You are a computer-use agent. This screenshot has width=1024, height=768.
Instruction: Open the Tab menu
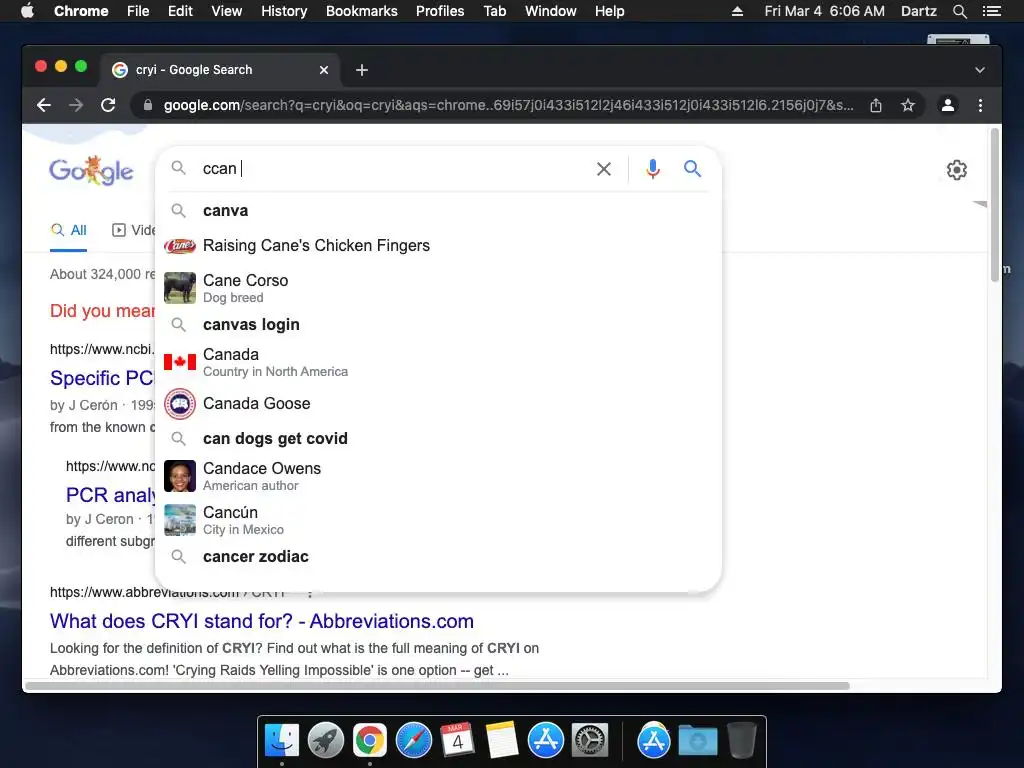[x=495, y=11]
